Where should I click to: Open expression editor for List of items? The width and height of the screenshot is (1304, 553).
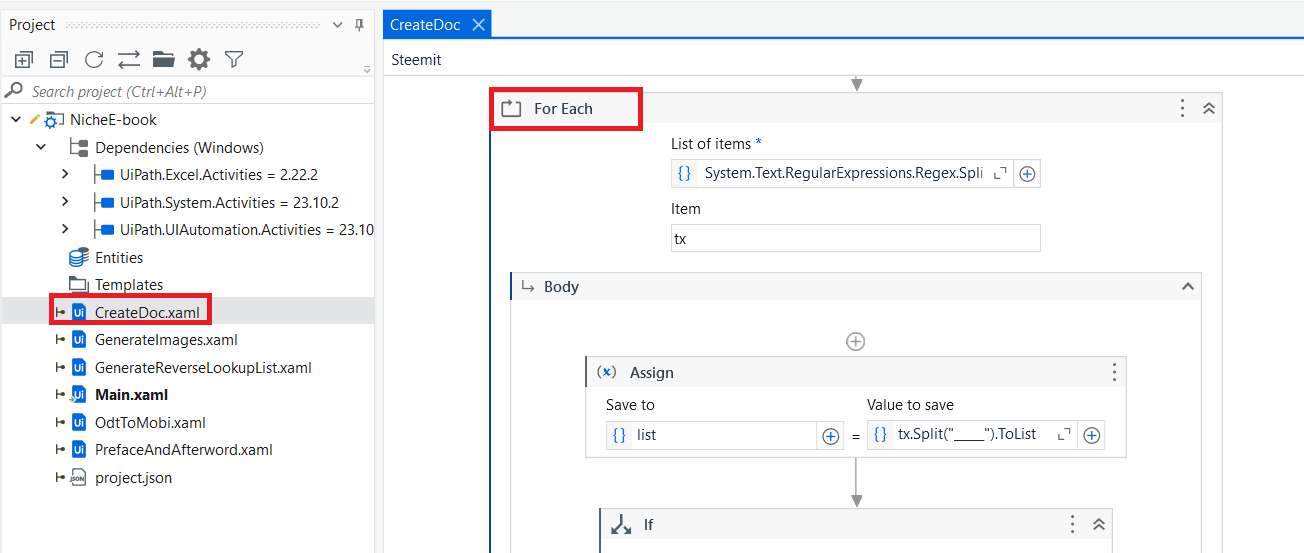1000,173
